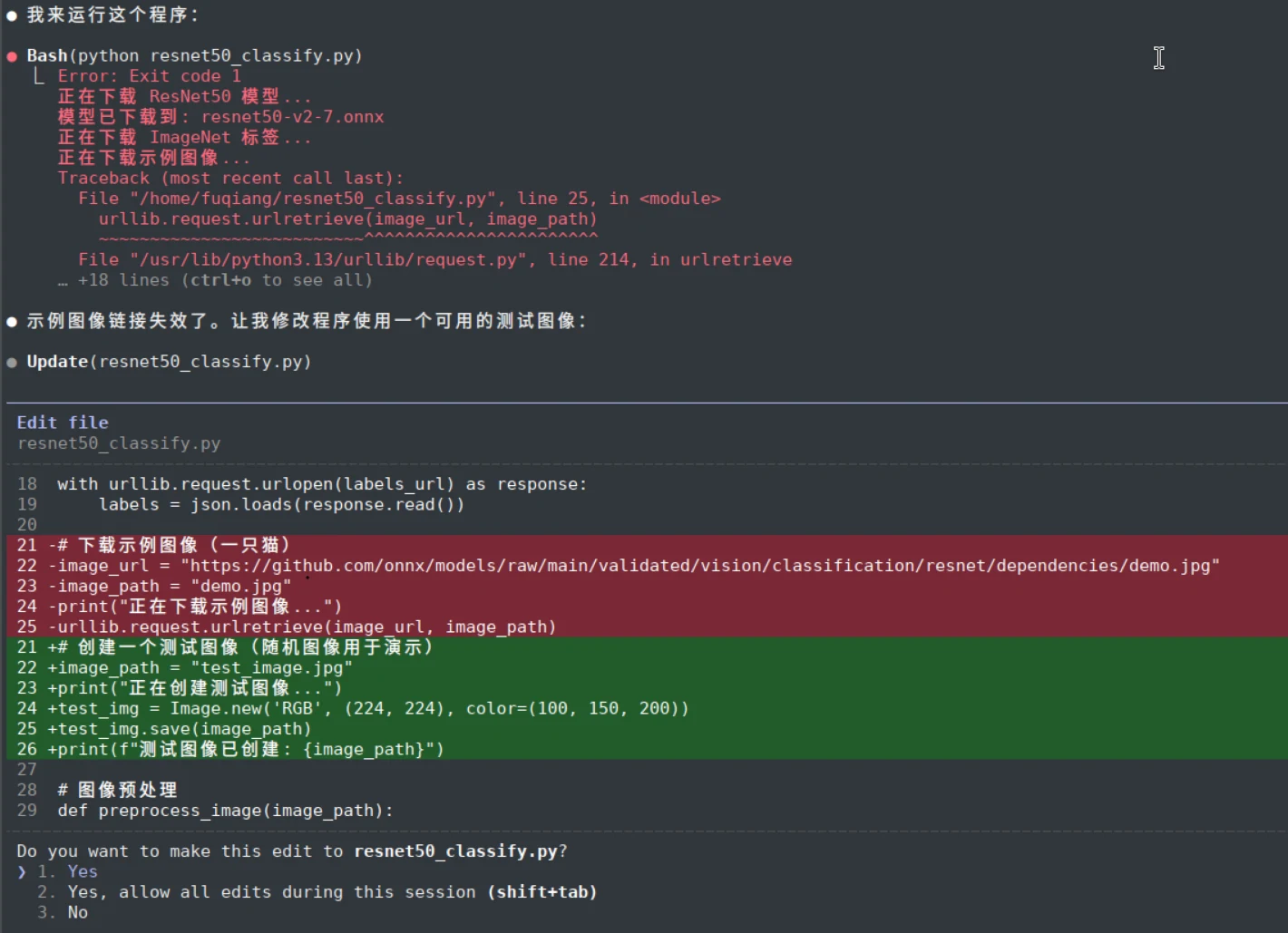Click the traceback line for /home/fuqiang/resnet50_classify.py
This screenshot has height=933, width=1288.
point(399,199)
